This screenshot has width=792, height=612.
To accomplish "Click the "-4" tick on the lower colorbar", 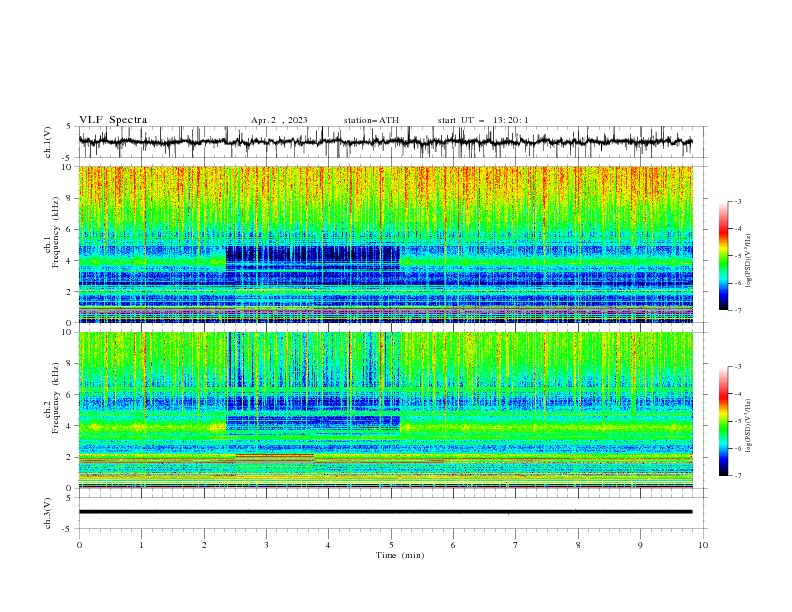I will [x=737, y=394].
